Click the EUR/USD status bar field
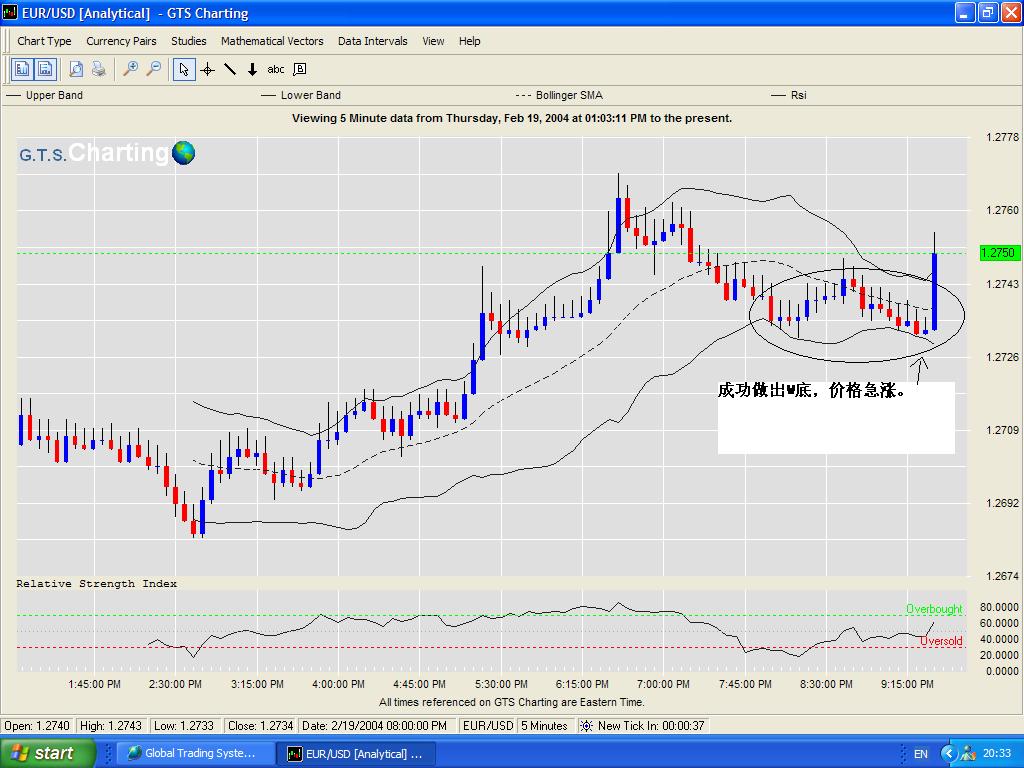1024x768 pixels. pos(488,726)
